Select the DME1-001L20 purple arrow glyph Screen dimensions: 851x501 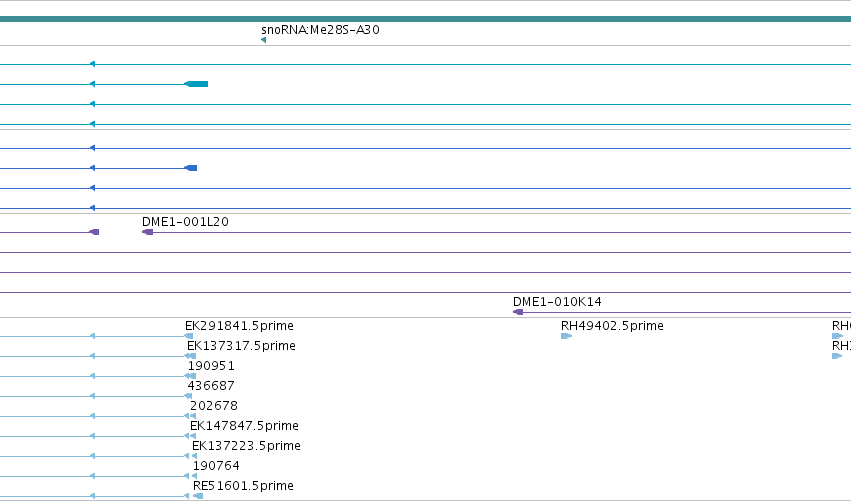pos(148,232)
